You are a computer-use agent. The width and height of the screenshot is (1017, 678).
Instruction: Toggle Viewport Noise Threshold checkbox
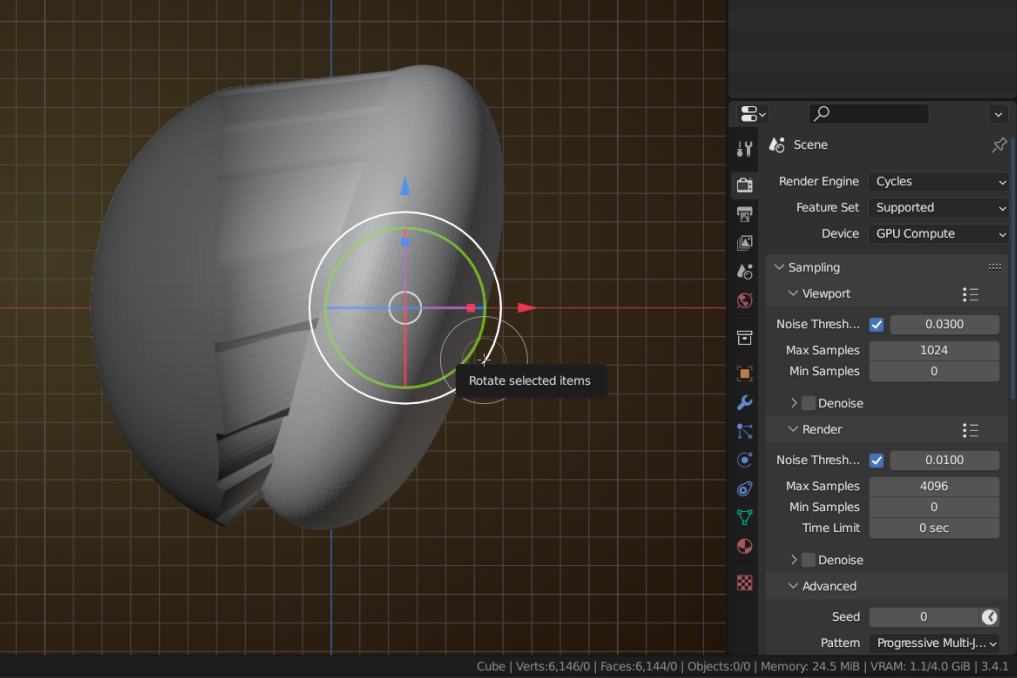pos(876,324)
